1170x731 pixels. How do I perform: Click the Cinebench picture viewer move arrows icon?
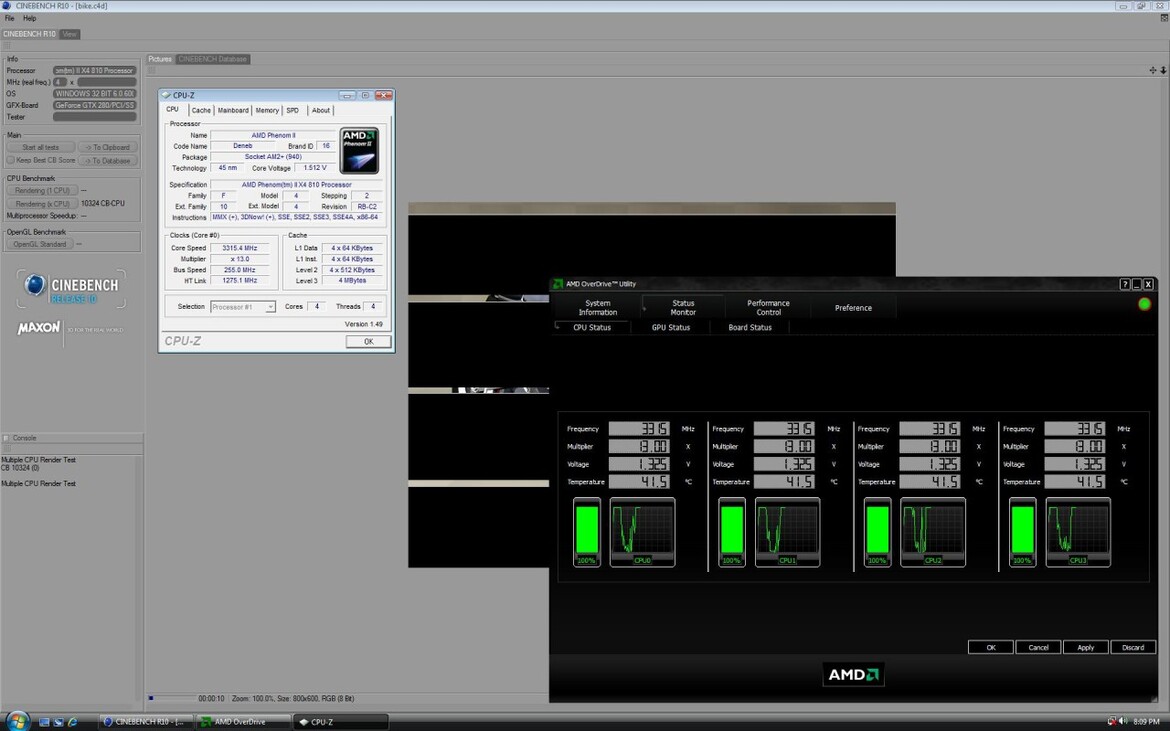click(x=1153, y=70)
